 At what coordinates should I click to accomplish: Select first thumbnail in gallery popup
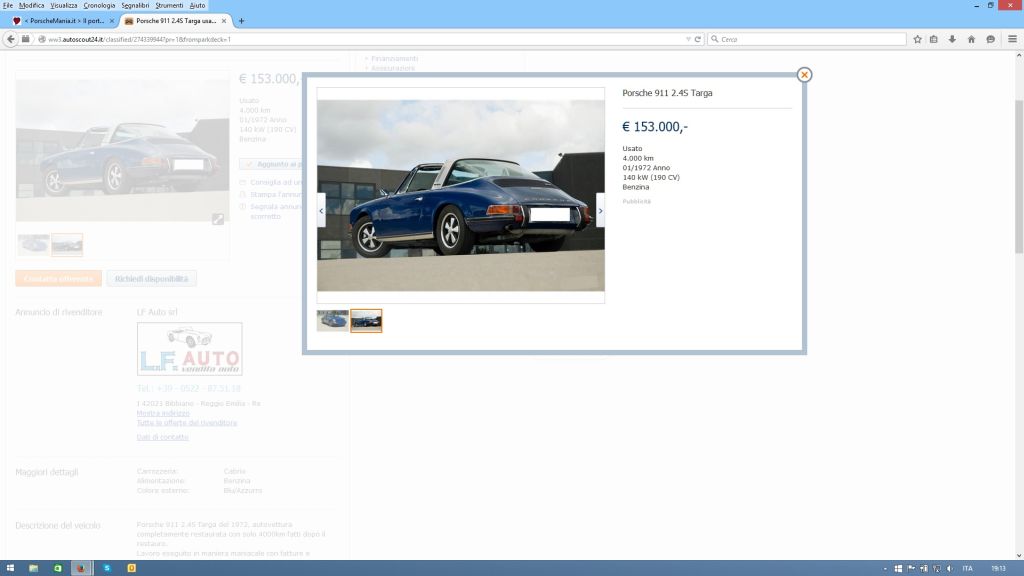333,321
